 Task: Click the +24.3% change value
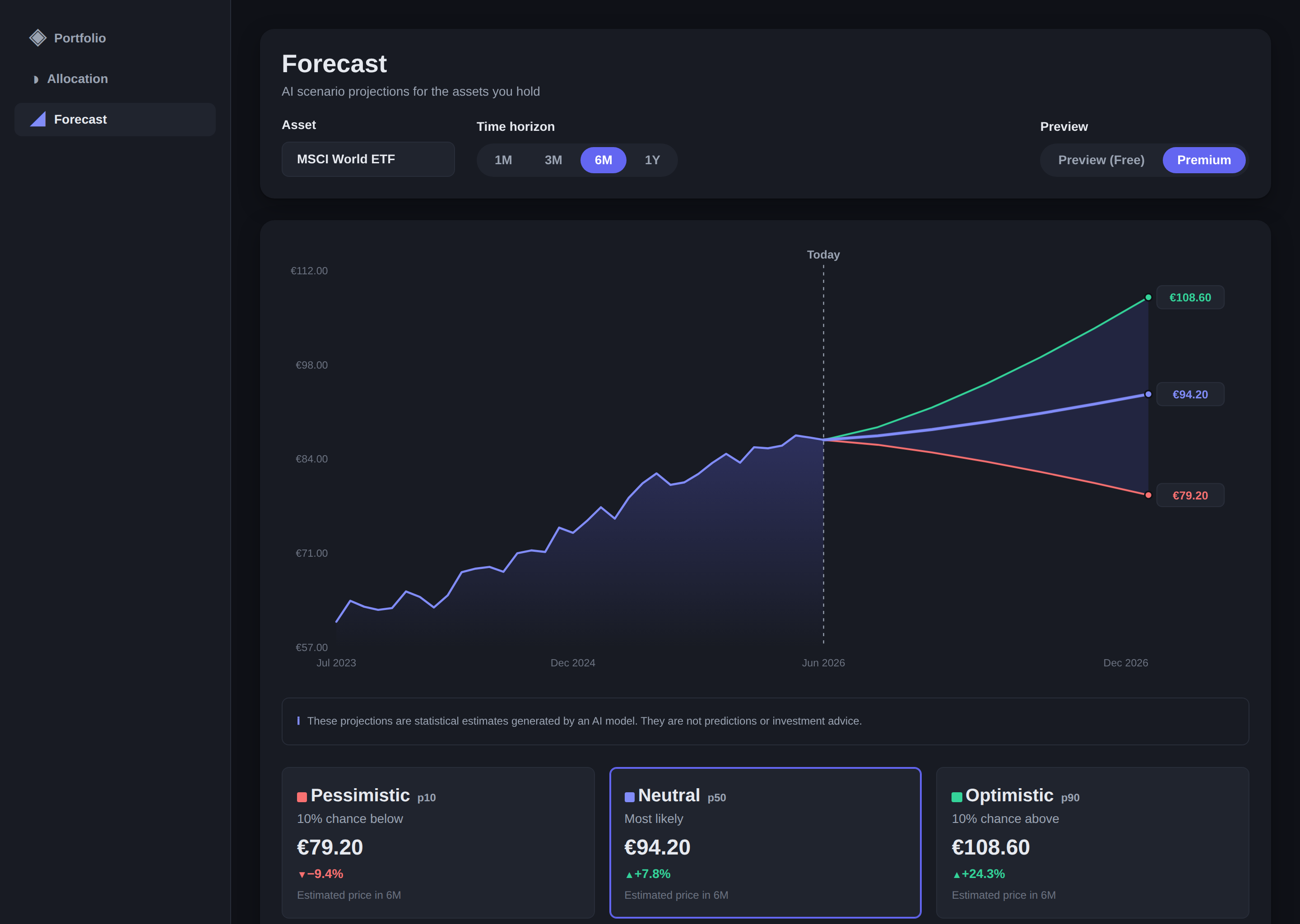(x=983, y=874)
